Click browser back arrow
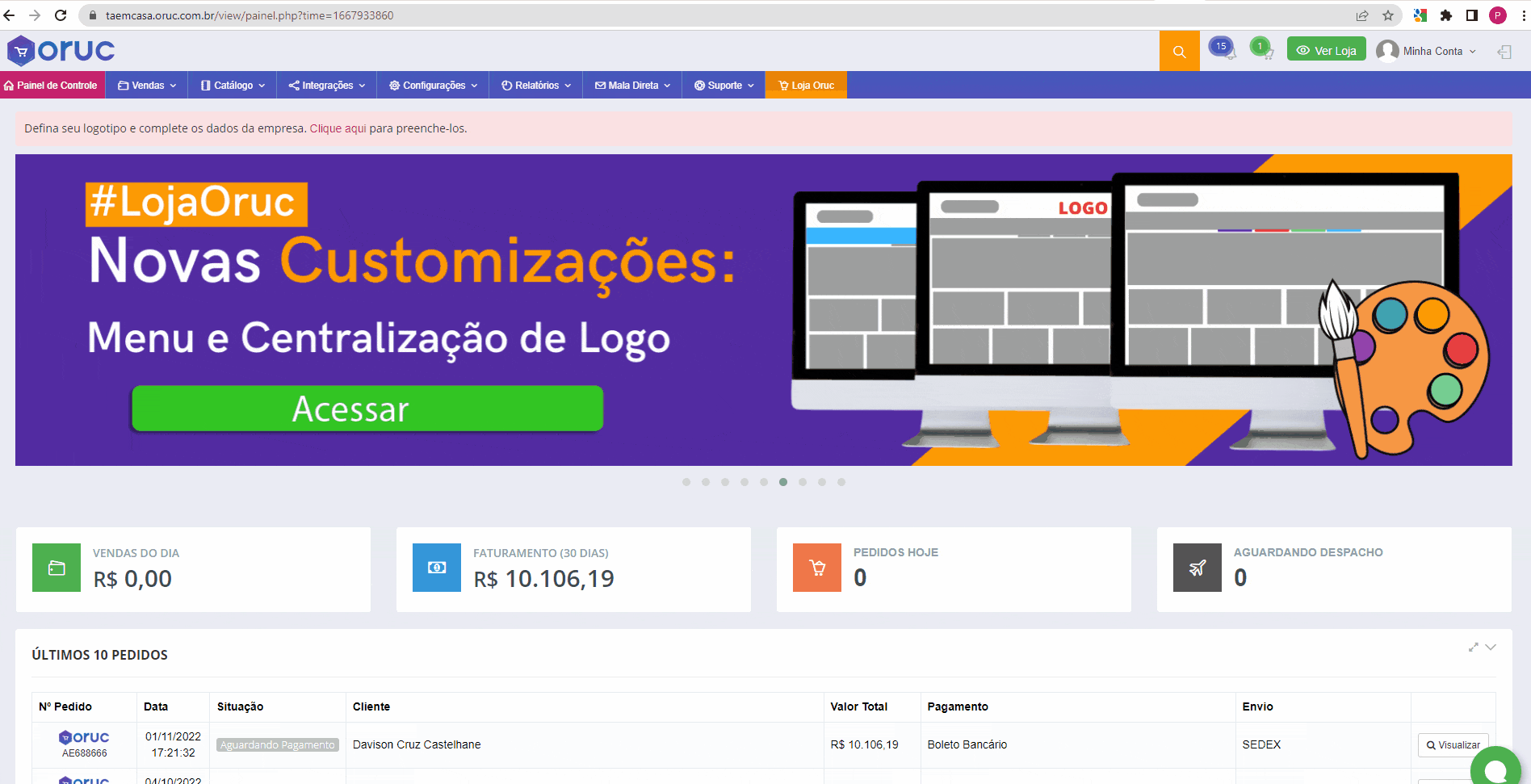The width and height of the screenshot is (1531, 784). 10,15
